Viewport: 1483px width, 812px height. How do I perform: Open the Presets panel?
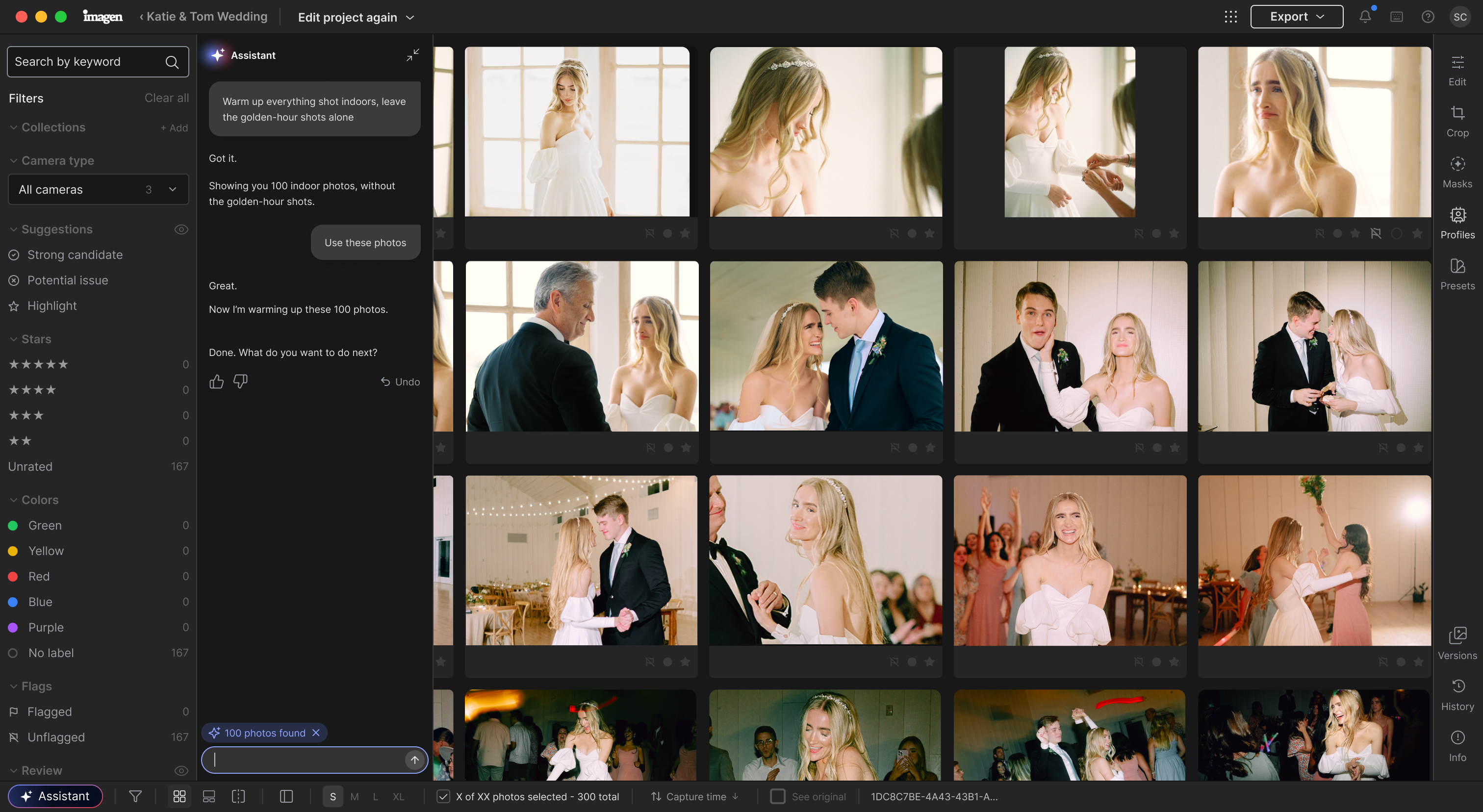pyautogui.click(x=1457, y=275)
